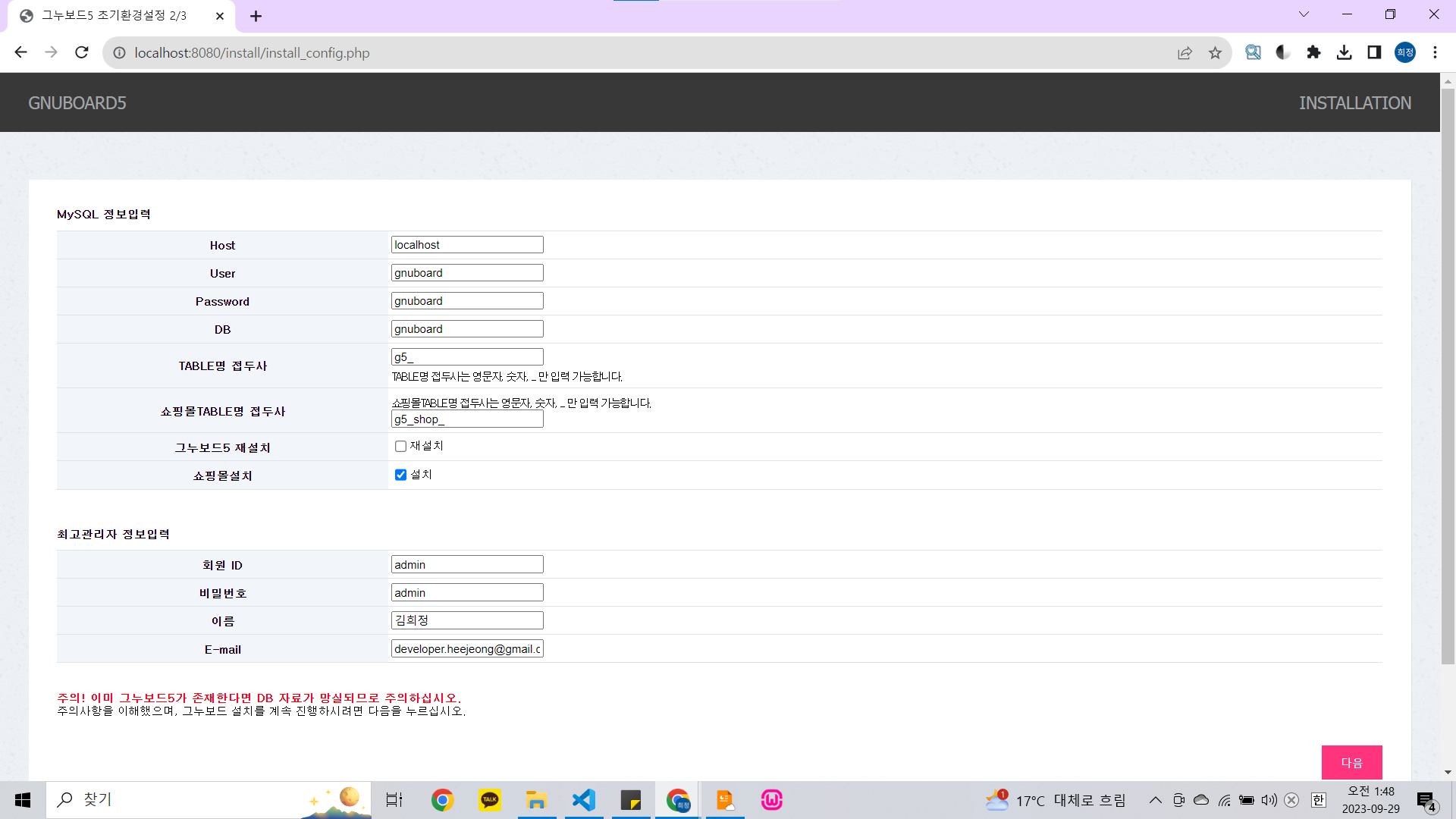Click the 이름 input field
1456x819 pixels.
[467, 621]
